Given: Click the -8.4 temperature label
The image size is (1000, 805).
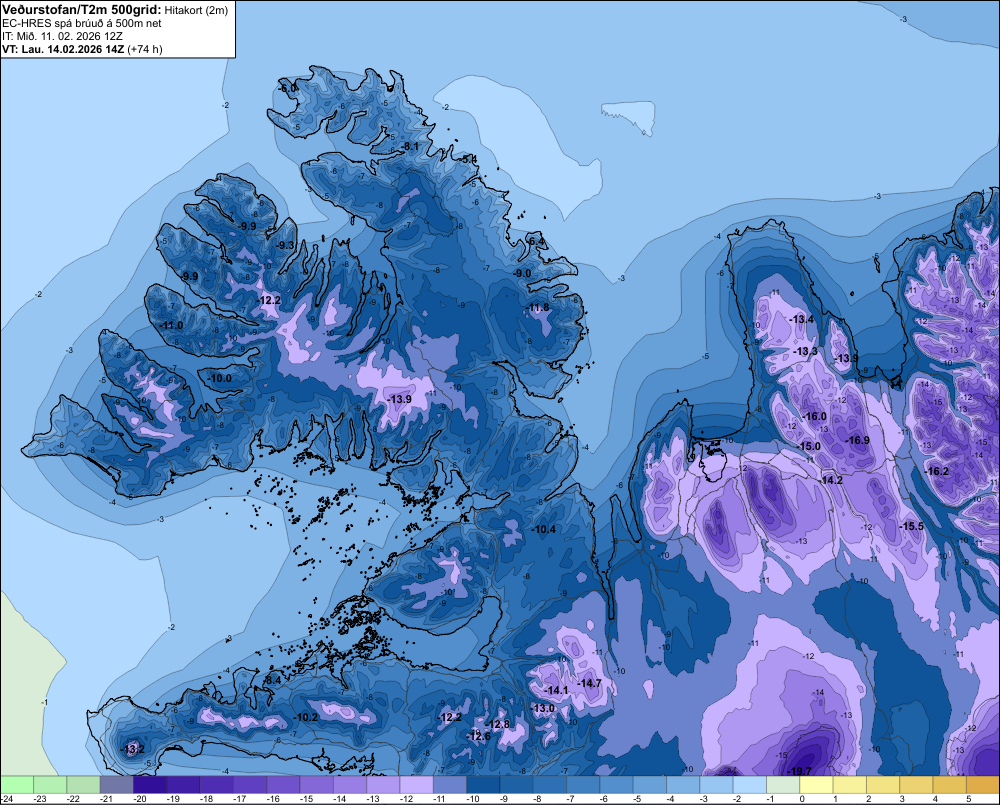Looking at the screenshot, I should [272, 680].
